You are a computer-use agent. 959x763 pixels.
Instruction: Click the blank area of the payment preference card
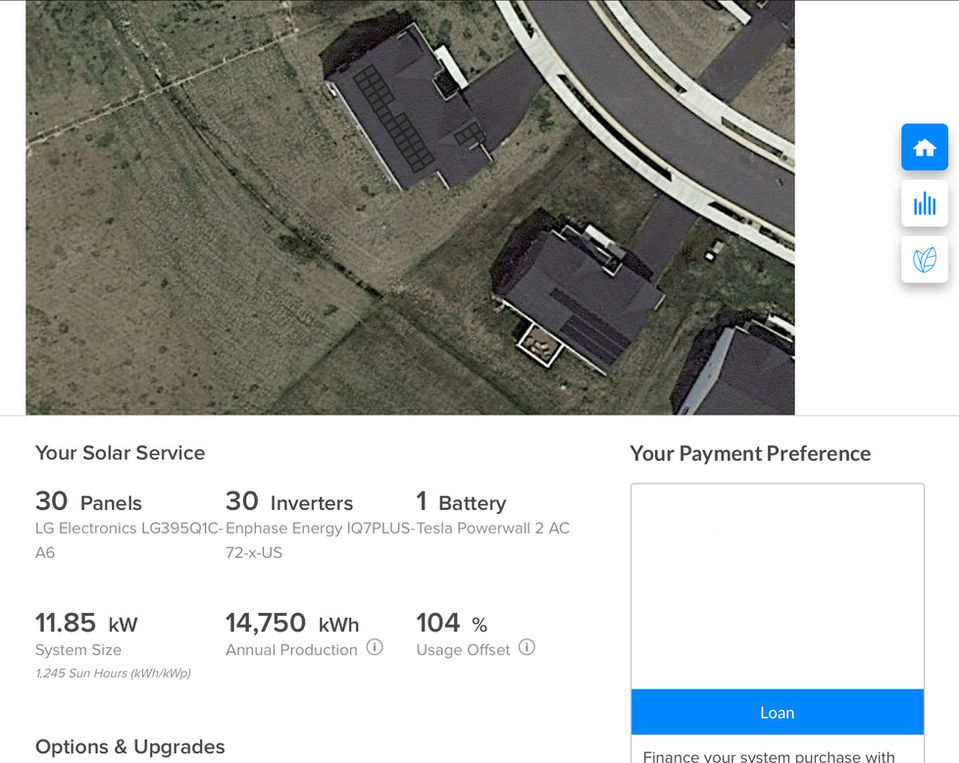tap(777, 586)
